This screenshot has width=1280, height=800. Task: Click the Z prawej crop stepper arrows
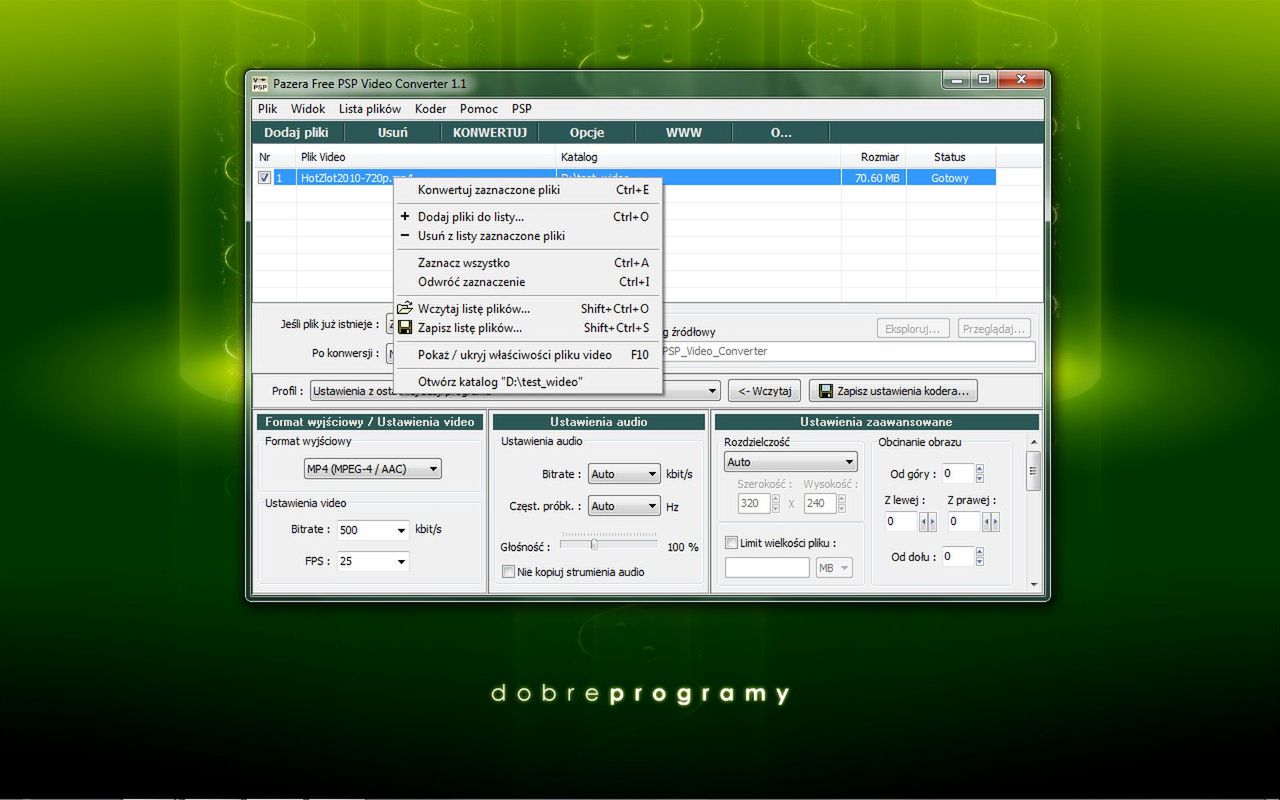point(991,521)
